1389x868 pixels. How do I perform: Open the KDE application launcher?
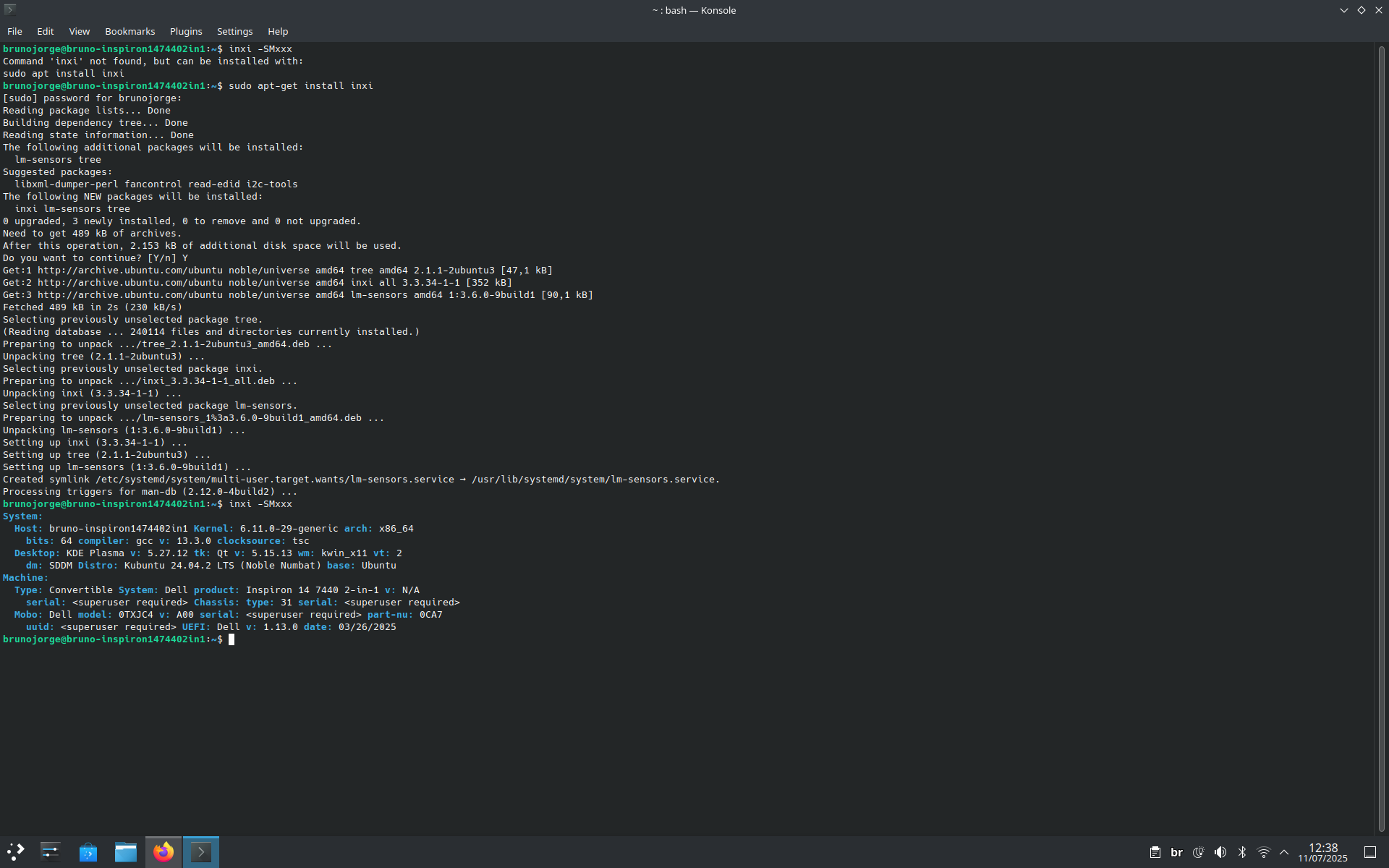coord(16,851)
